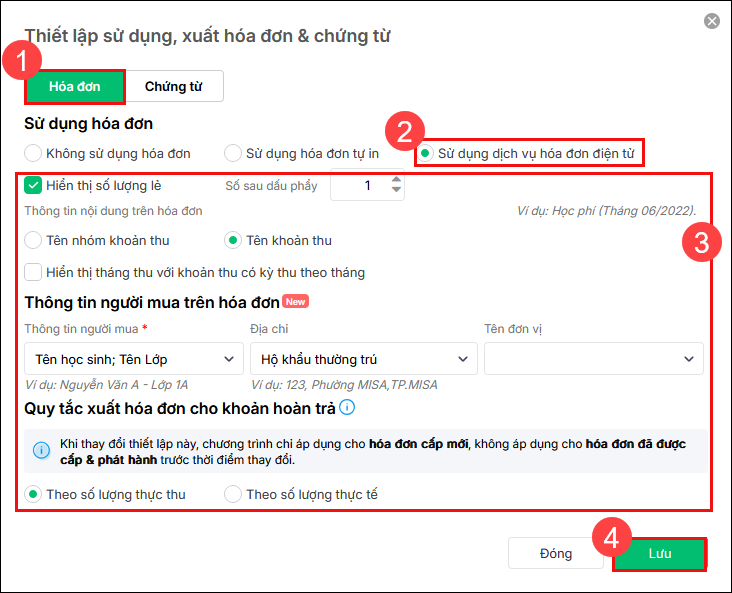Increase Số sau dấu phẩy with up arrow
This screenshot has height=593, width=732.
397,180
